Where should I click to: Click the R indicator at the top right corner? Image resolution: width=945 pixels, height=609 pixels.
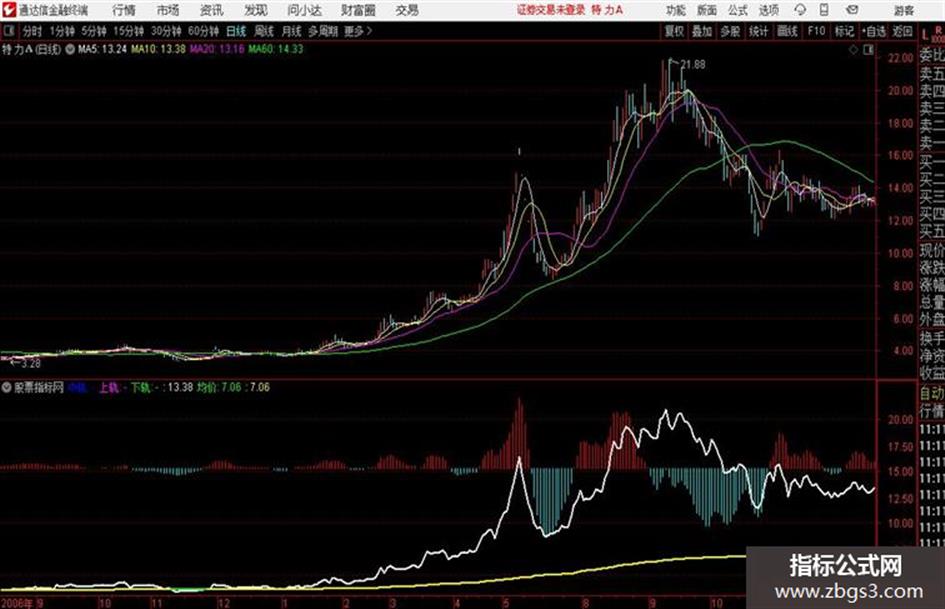tap(938, 30)
